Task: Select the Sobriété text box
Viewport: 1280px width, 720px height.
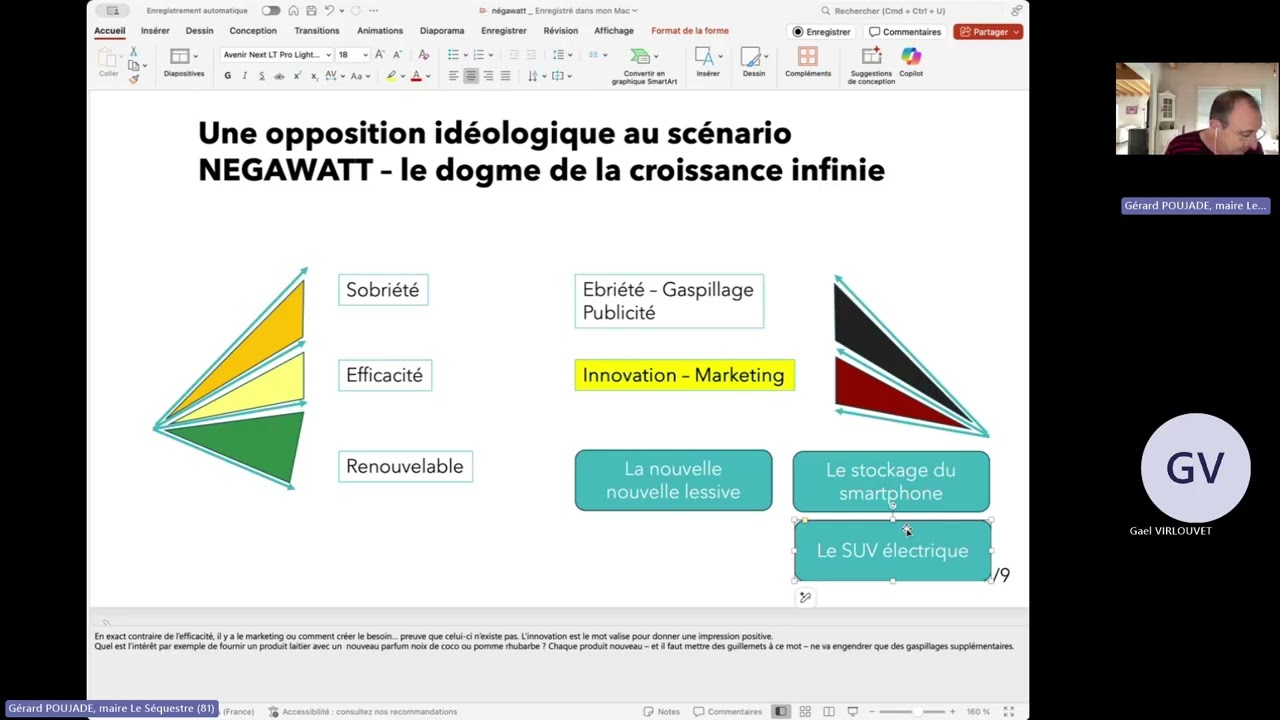Action: (383, 290)
